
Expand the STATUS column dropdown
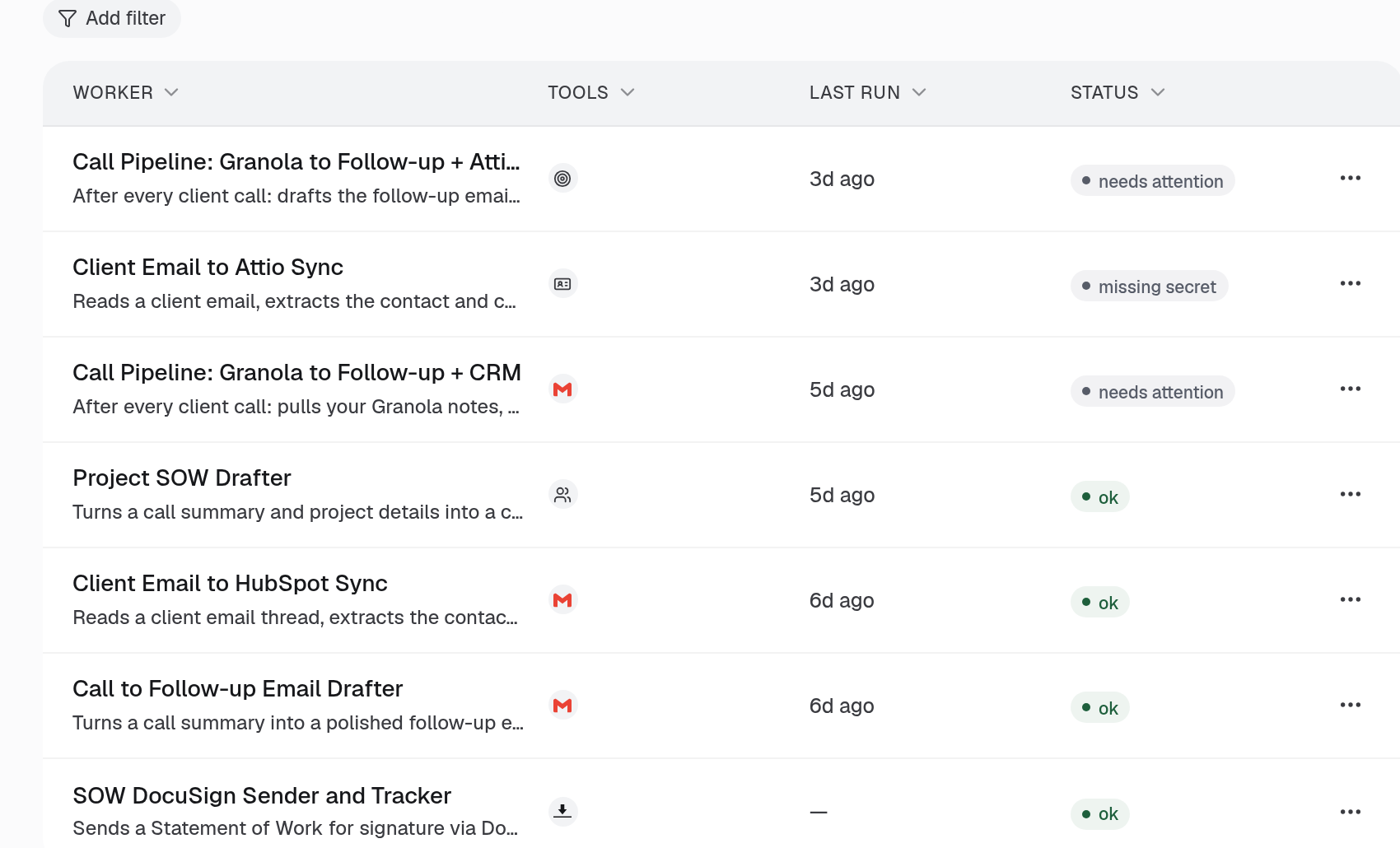pos(1158,92)
